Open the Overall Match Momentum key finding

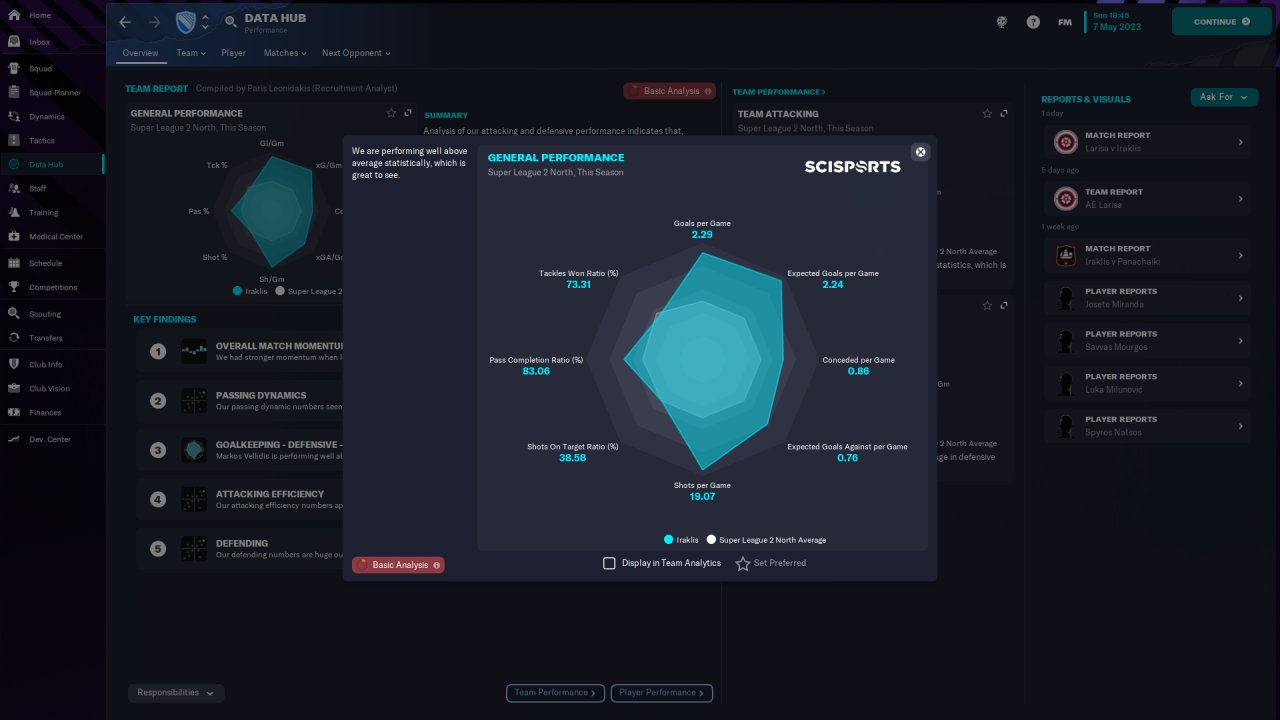coord(240,351)
